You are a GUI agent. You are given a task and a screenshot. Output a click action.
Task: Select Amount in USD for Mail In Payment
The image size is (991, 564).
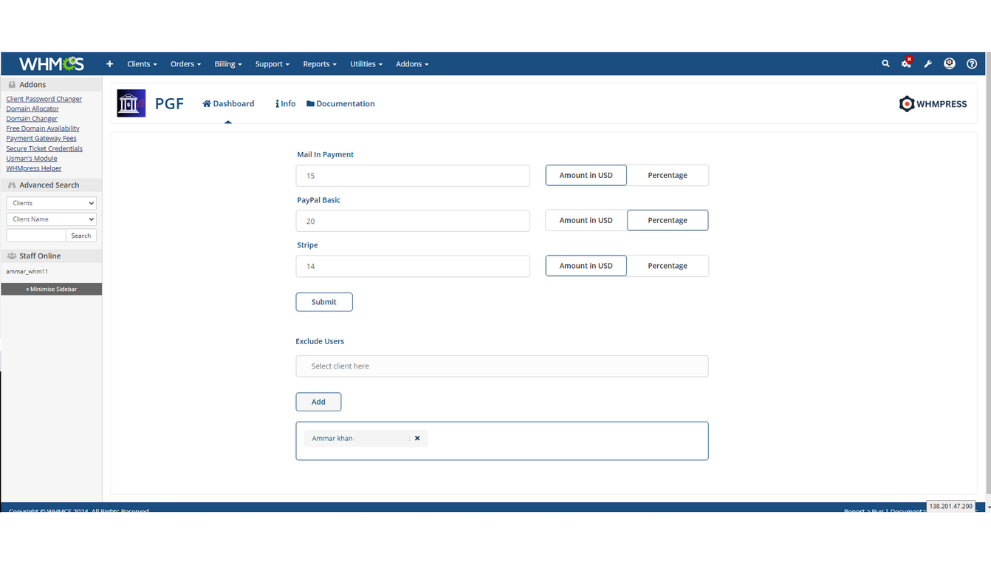coord(586,175)
